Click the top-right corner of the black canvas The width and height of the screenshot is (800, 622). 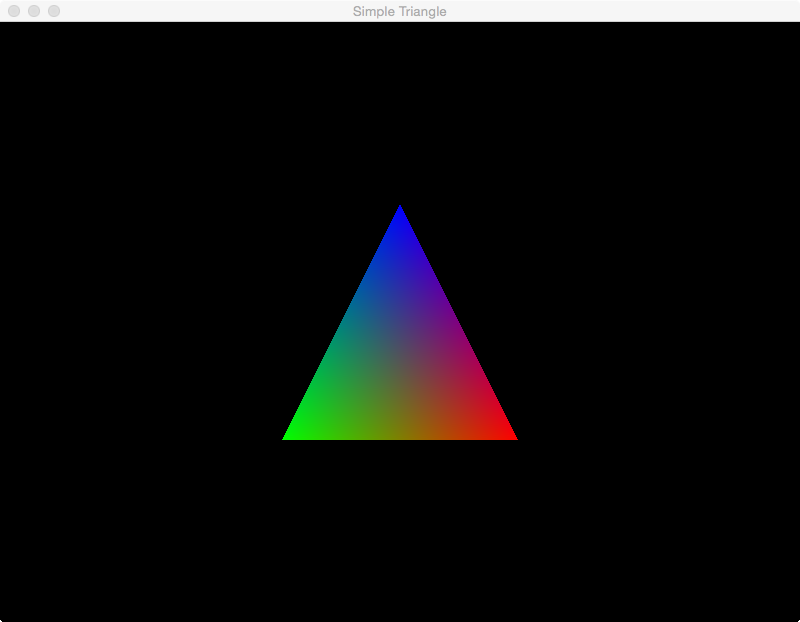tap(796, 26)
